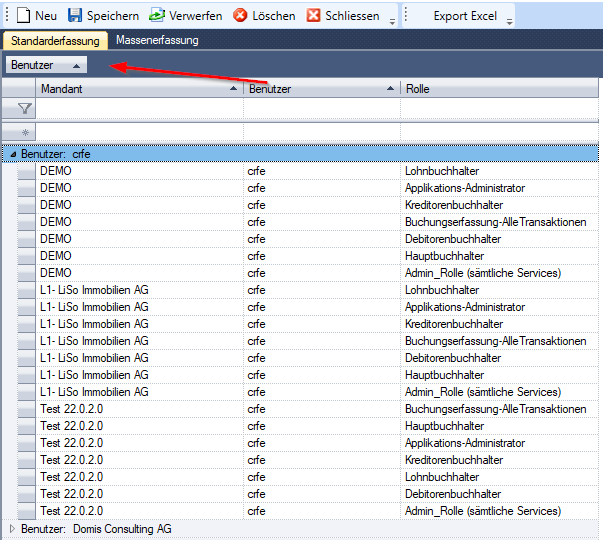Open overflow arrow next to Export Excel
The height and width of the screenshot is (540, 603).
[509, 19]
